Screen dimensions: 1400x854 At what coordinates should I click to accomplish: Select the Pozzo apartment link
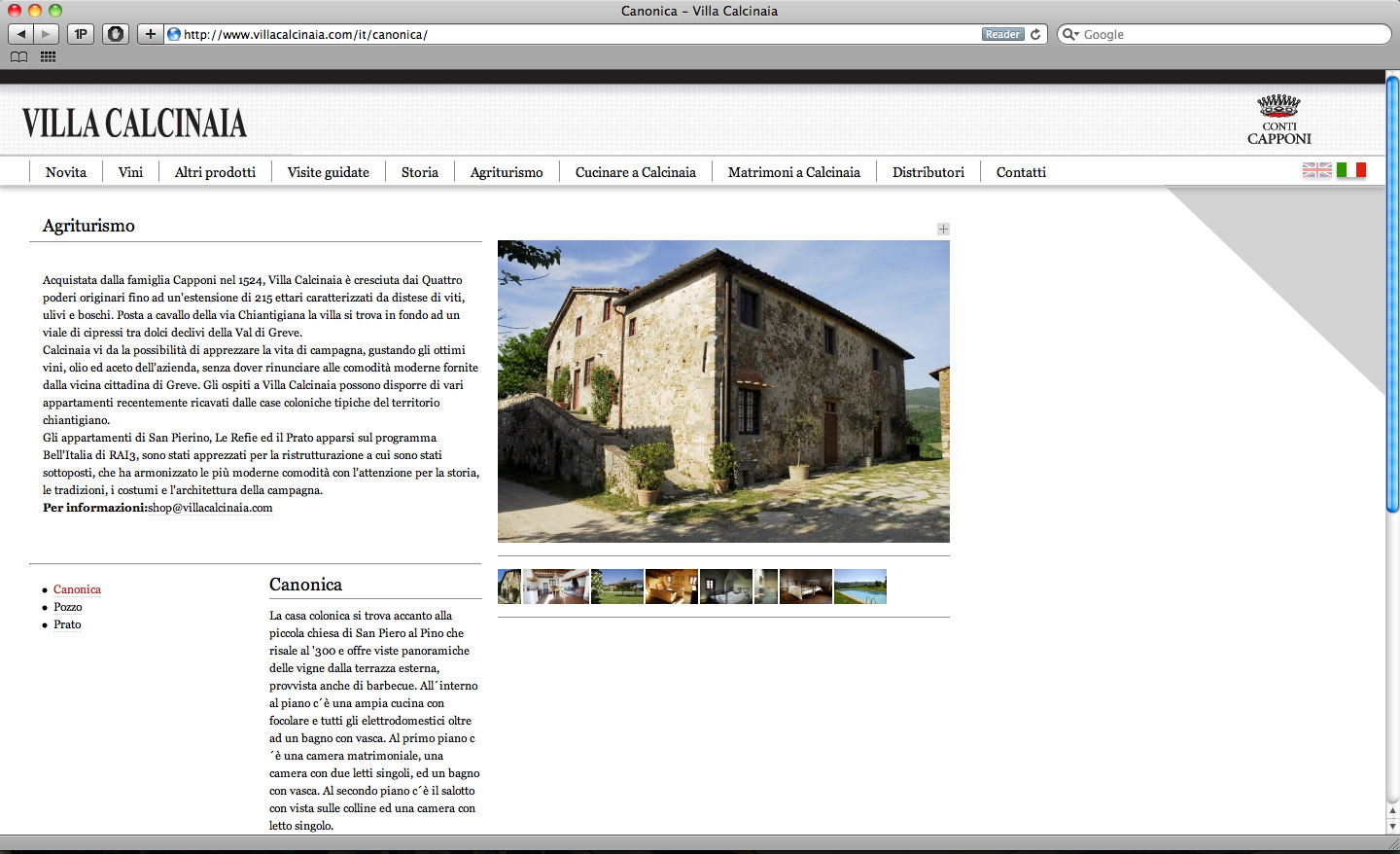point(68,607)
